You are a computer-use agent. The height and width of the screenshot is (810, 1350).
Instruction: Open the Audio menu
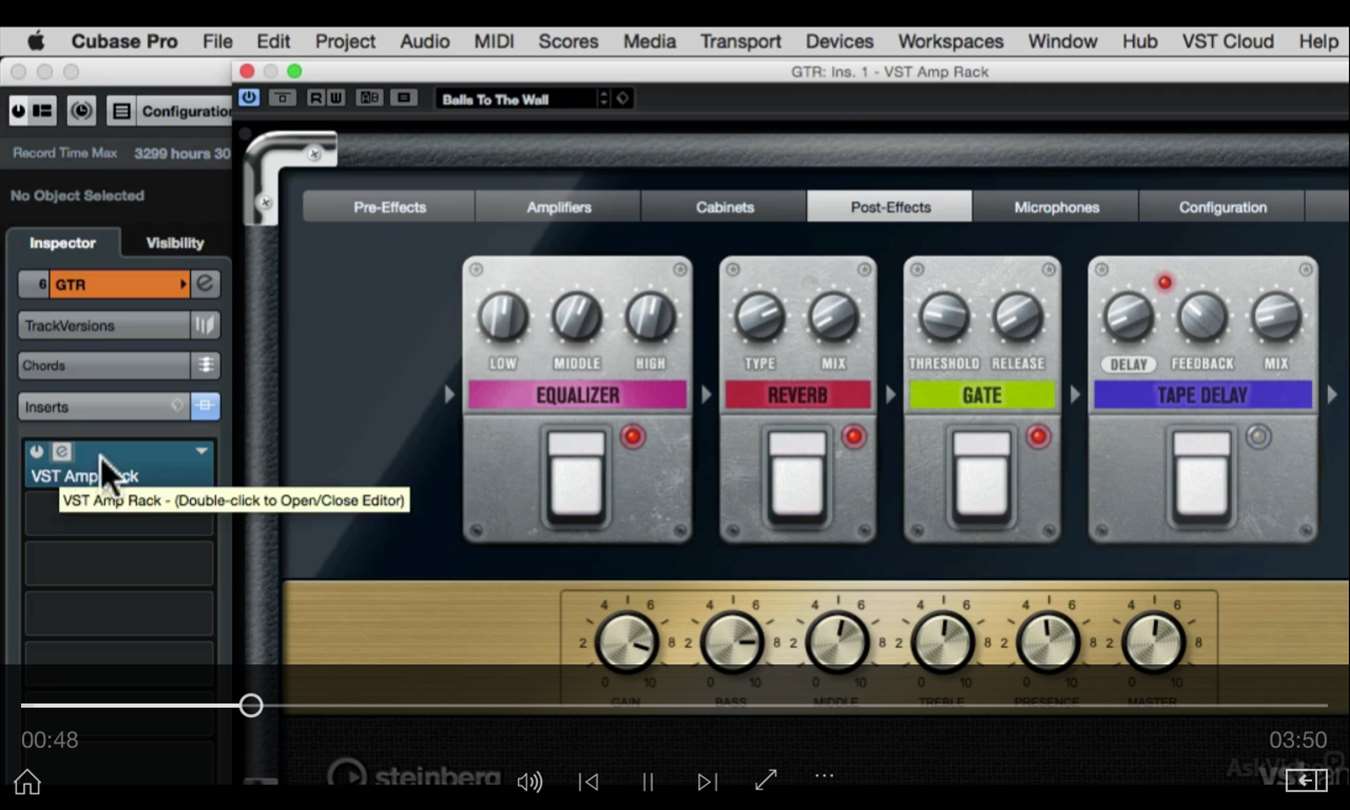(424, 41)
